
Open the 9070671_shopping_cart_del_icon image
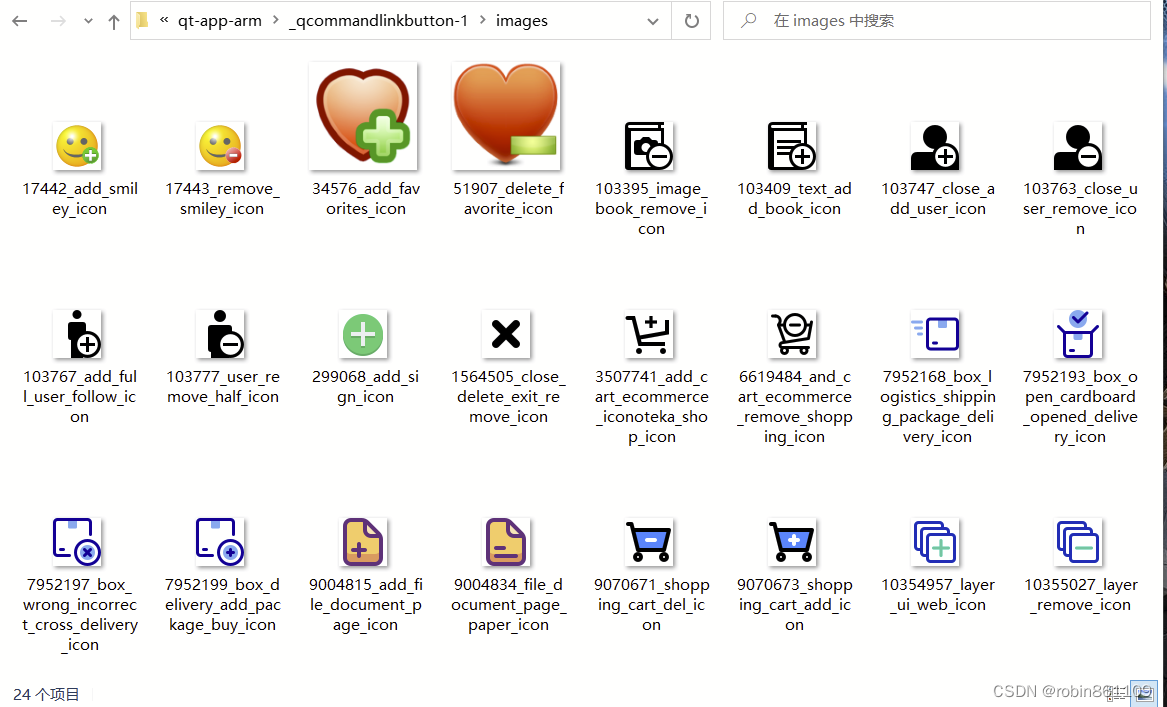(x=650, y=542)
